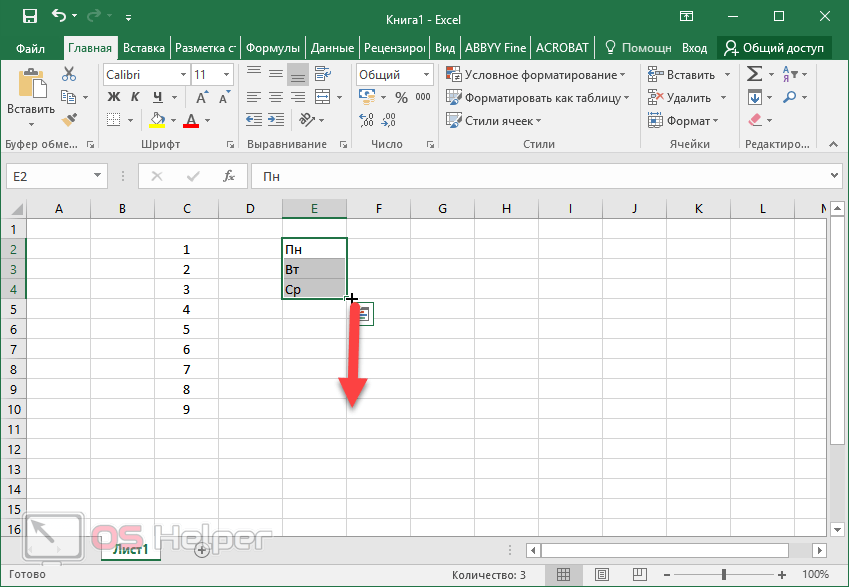Screen dimensions: 849x587
Task: Toggle italic formatting (К)
Action: pos(135,98)
